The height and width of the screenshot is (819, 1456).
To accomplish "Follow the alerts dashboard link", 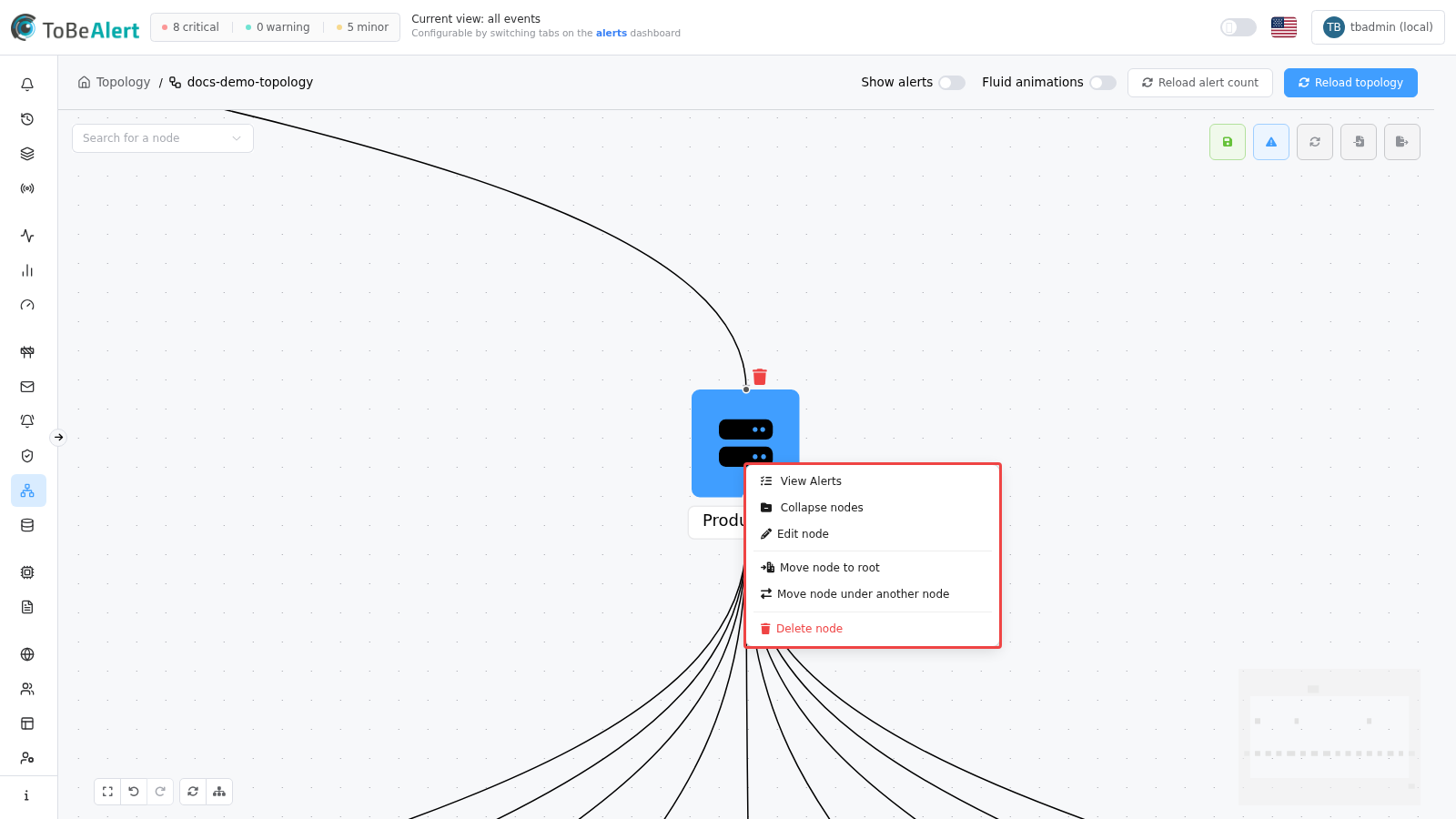I will pyautogui.click(x=612, y=34).
